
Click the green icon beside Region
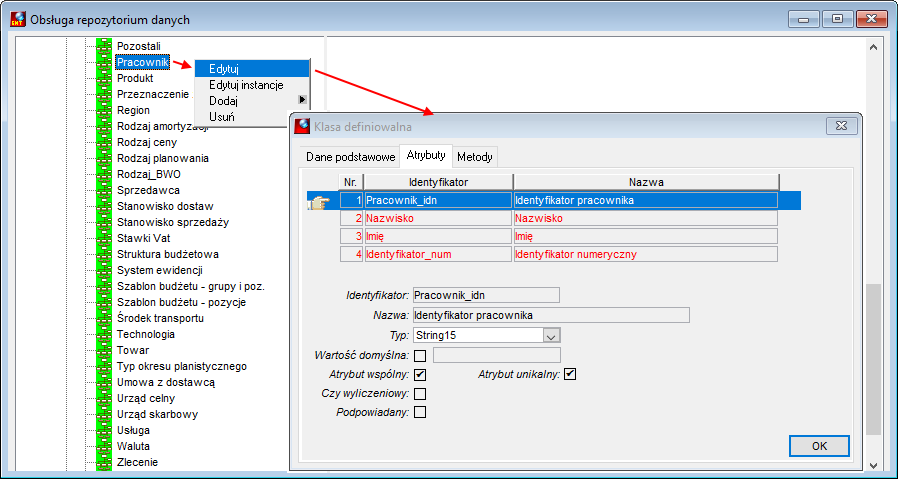tap(103, 110)
